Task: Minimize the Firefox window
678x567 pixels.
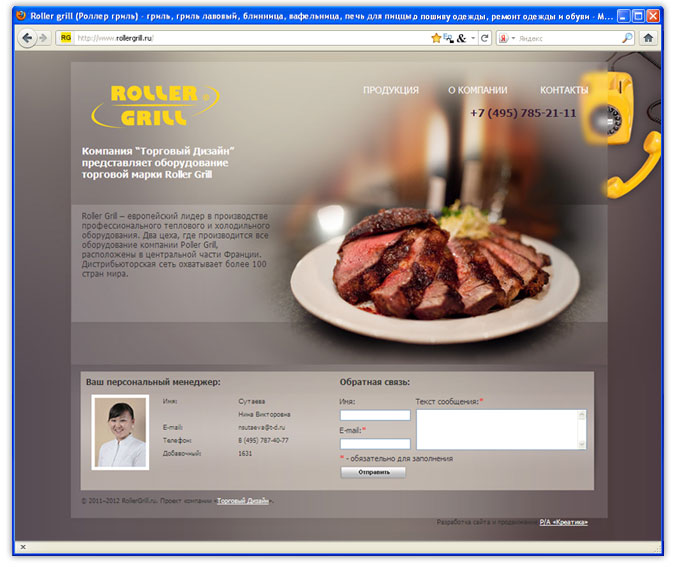Action: coord(623,16)
